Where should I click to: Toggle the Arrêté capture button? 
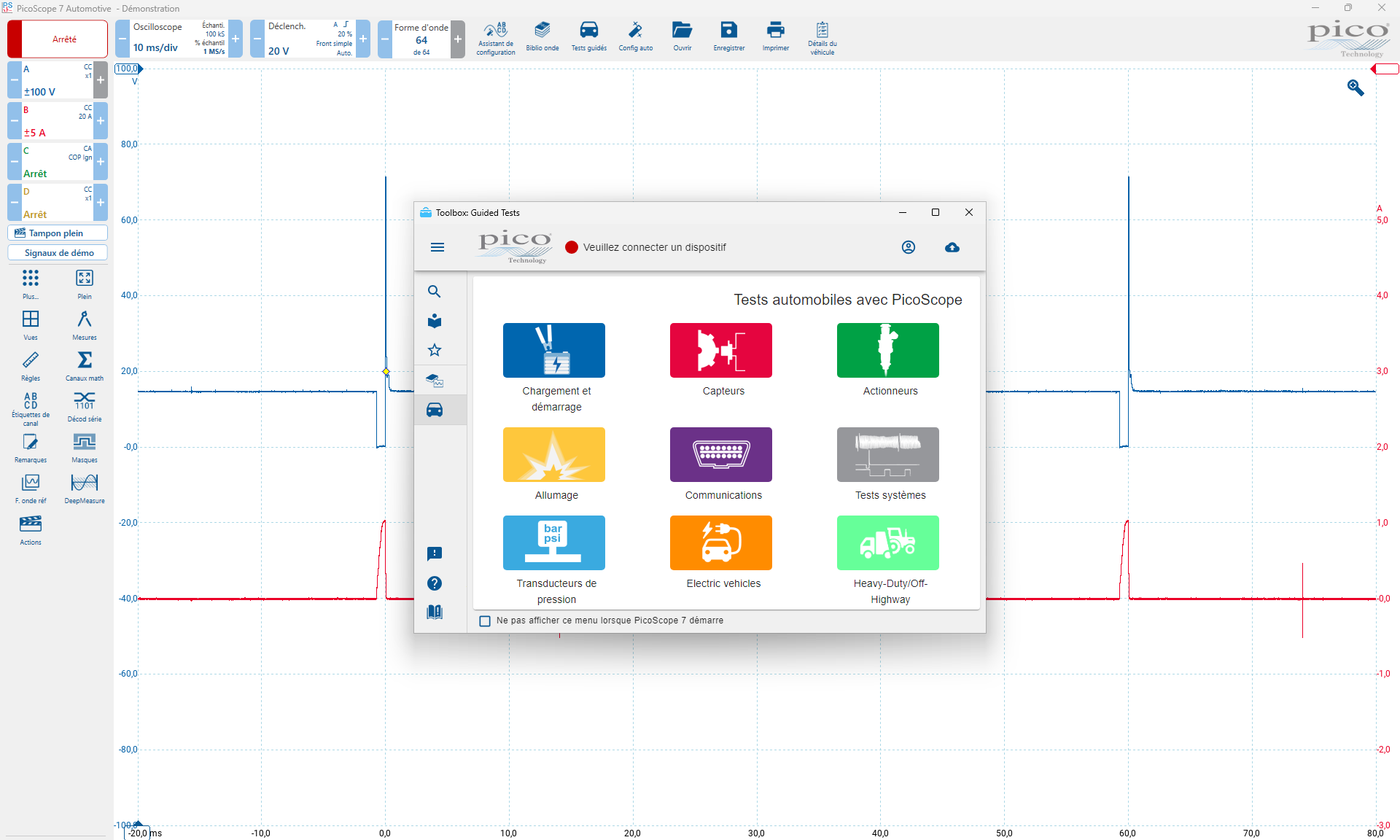pyautogui.click(x=58, y=39)
